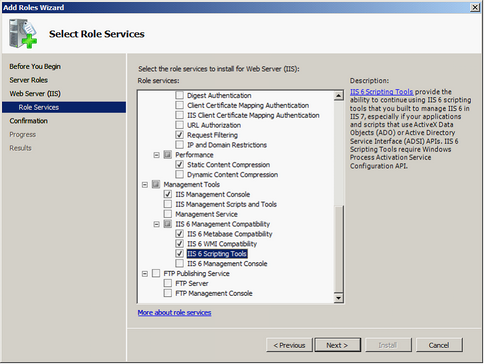
Task: Collapse the Management Tools node
Action: coord(145,185)
